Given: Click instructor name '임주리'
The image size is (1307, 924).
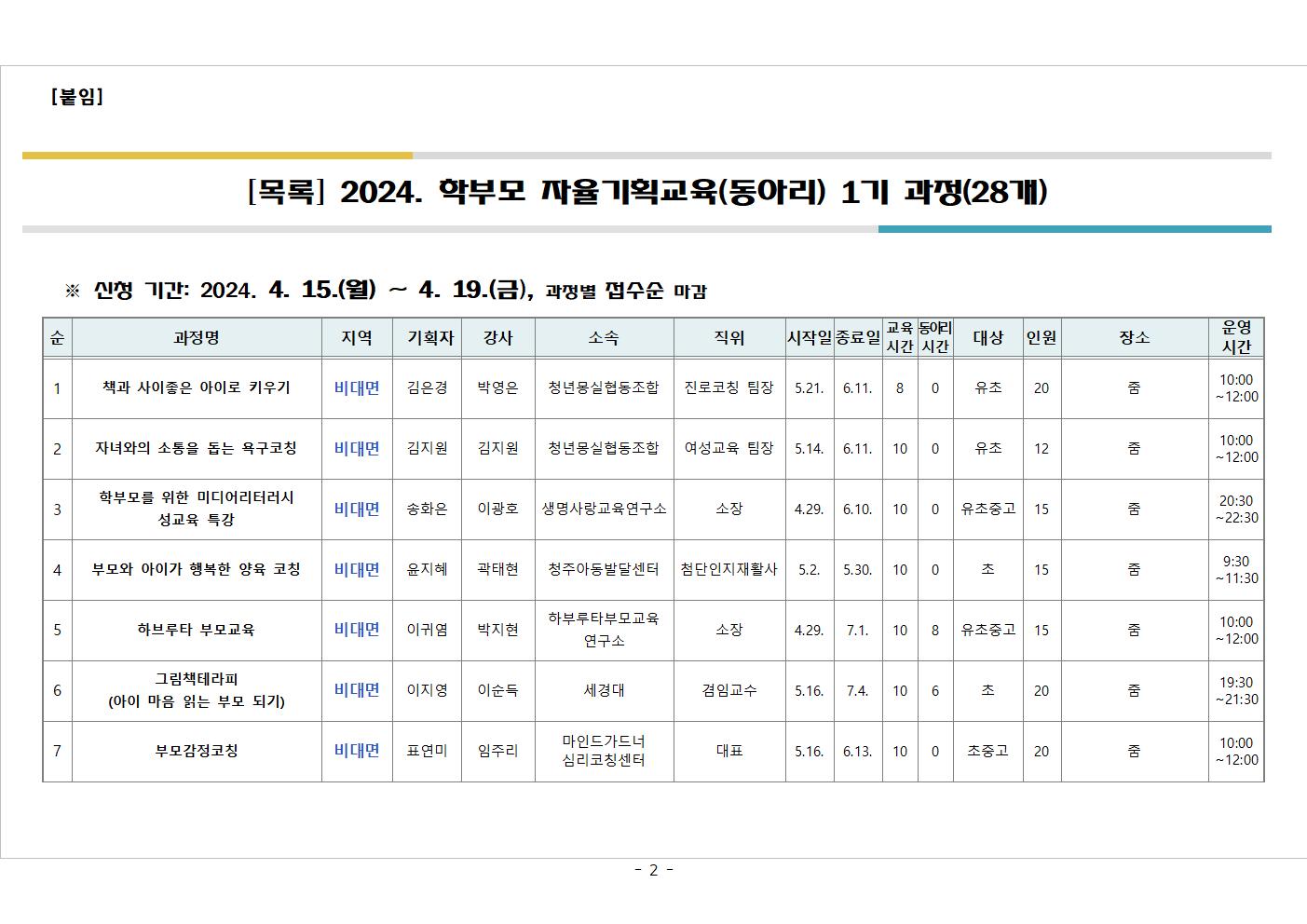Looking at the screenshot, I should 498,751.
